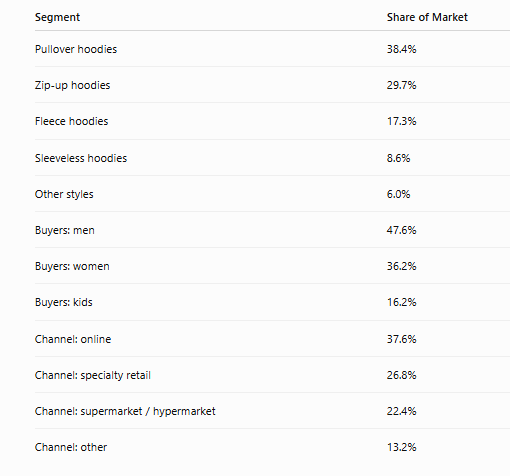Select the Channel: online row

pos(272,339)
